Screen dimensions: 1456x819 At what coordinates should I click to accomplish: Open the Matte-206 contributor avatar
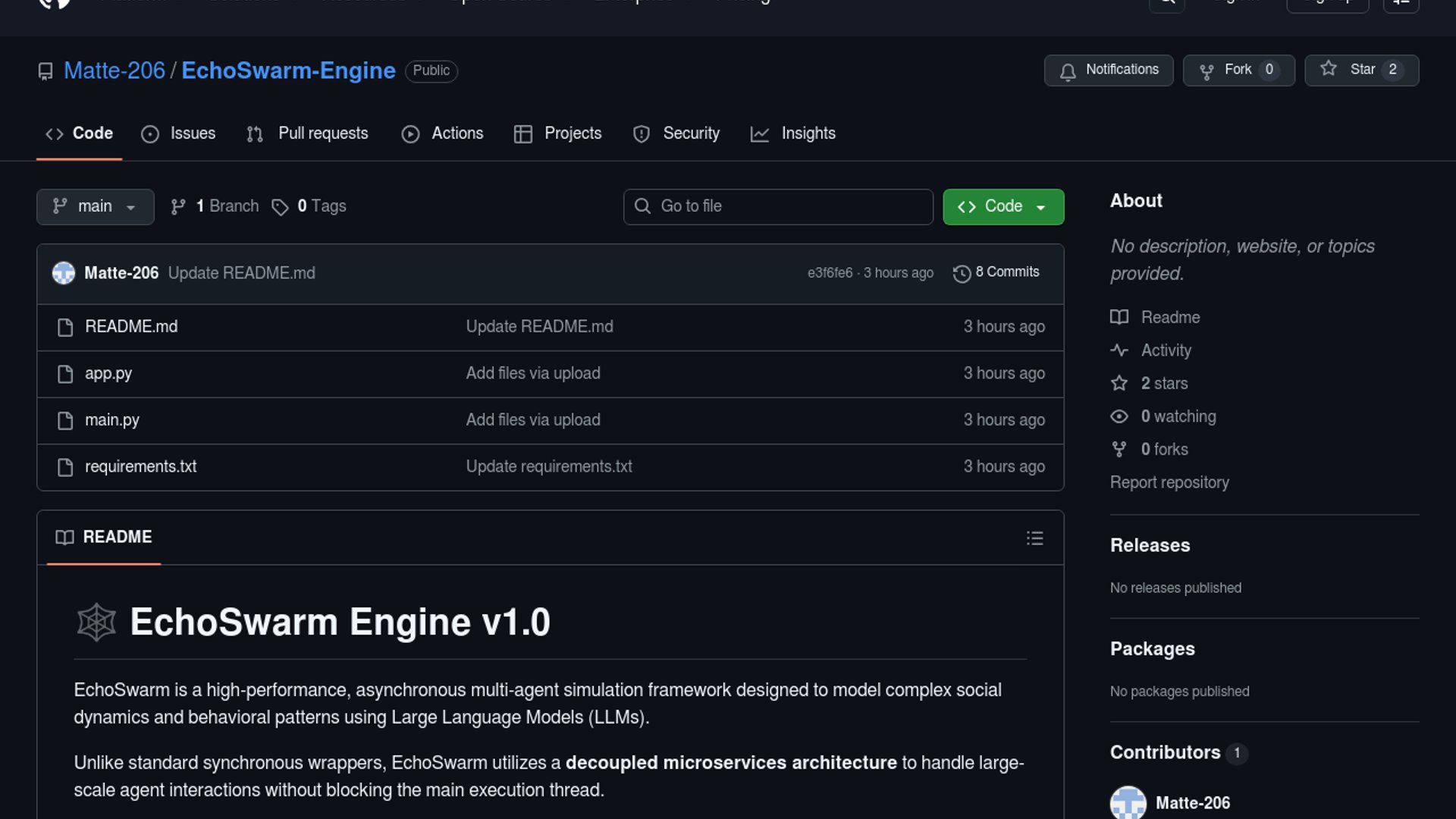1128,802
